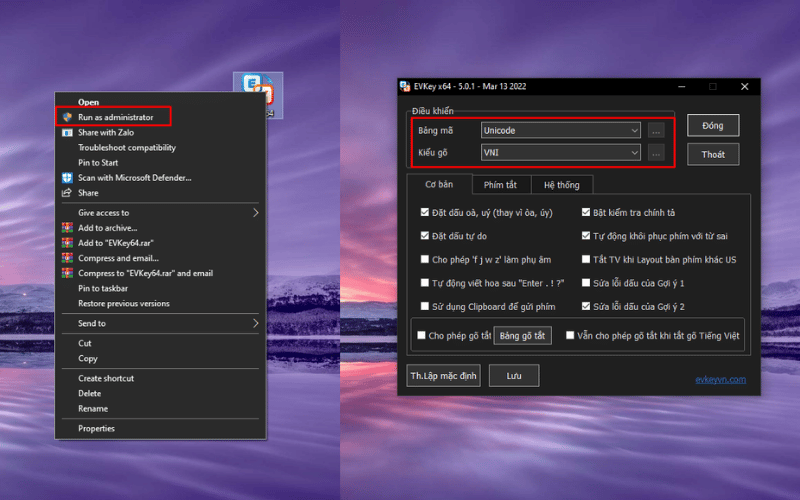The width and height of the screenshot is (800, 500).
Task: Open the Bảng gõ tắt button
Action: pyautogui.click(x=522, y=336)
